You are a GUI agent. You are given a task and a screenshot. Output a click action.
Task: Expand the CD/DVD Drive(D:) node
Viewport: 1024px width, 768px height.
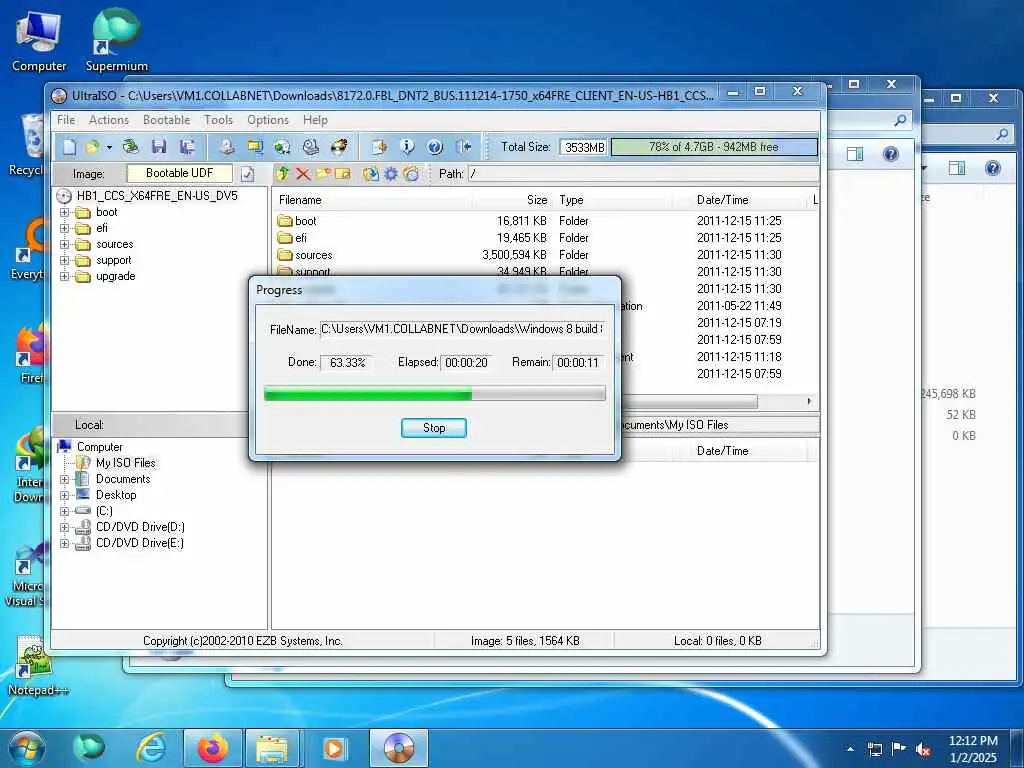64,528
